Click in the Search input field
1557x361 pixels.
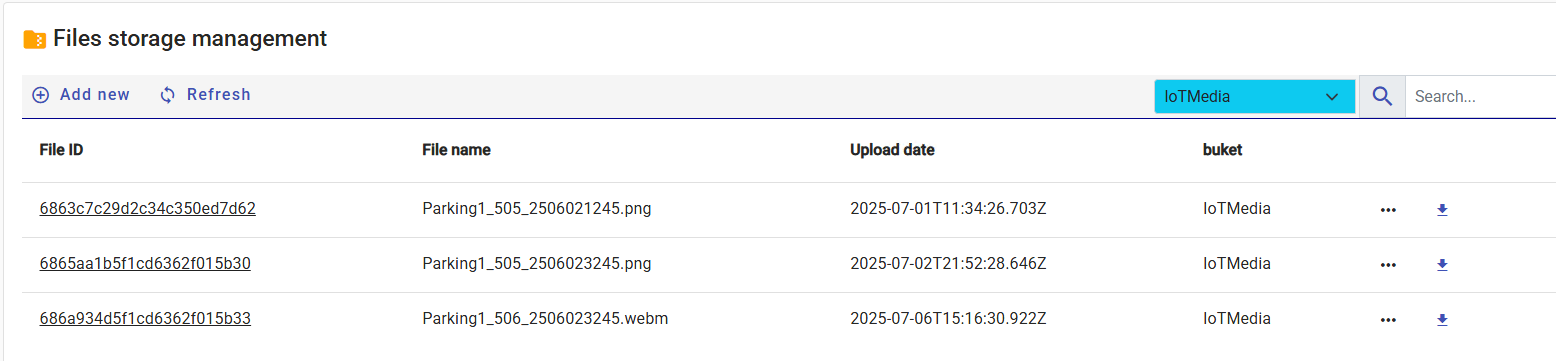(x=1481, y=97)
